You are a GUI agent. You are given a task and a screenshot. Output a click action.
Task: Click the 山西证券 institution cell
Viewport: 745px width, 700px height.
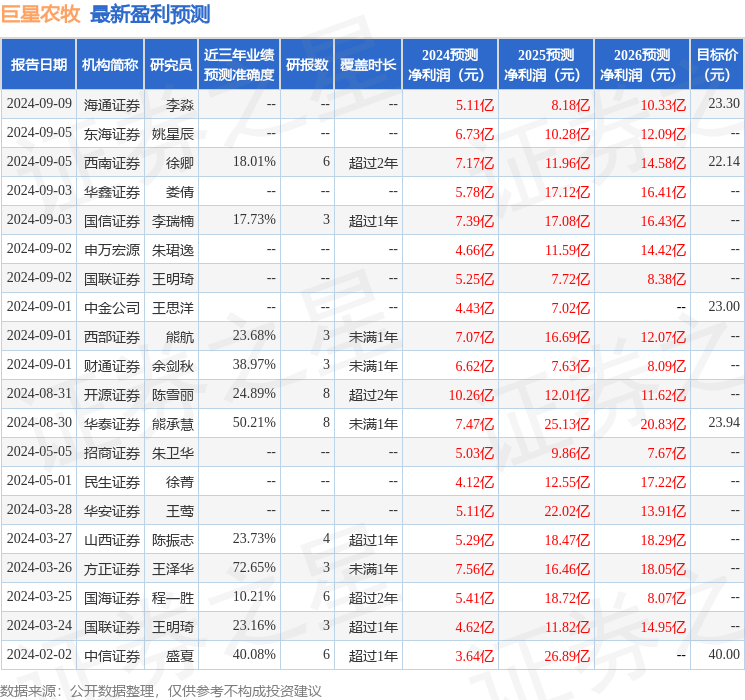click(x=112, y=540)
